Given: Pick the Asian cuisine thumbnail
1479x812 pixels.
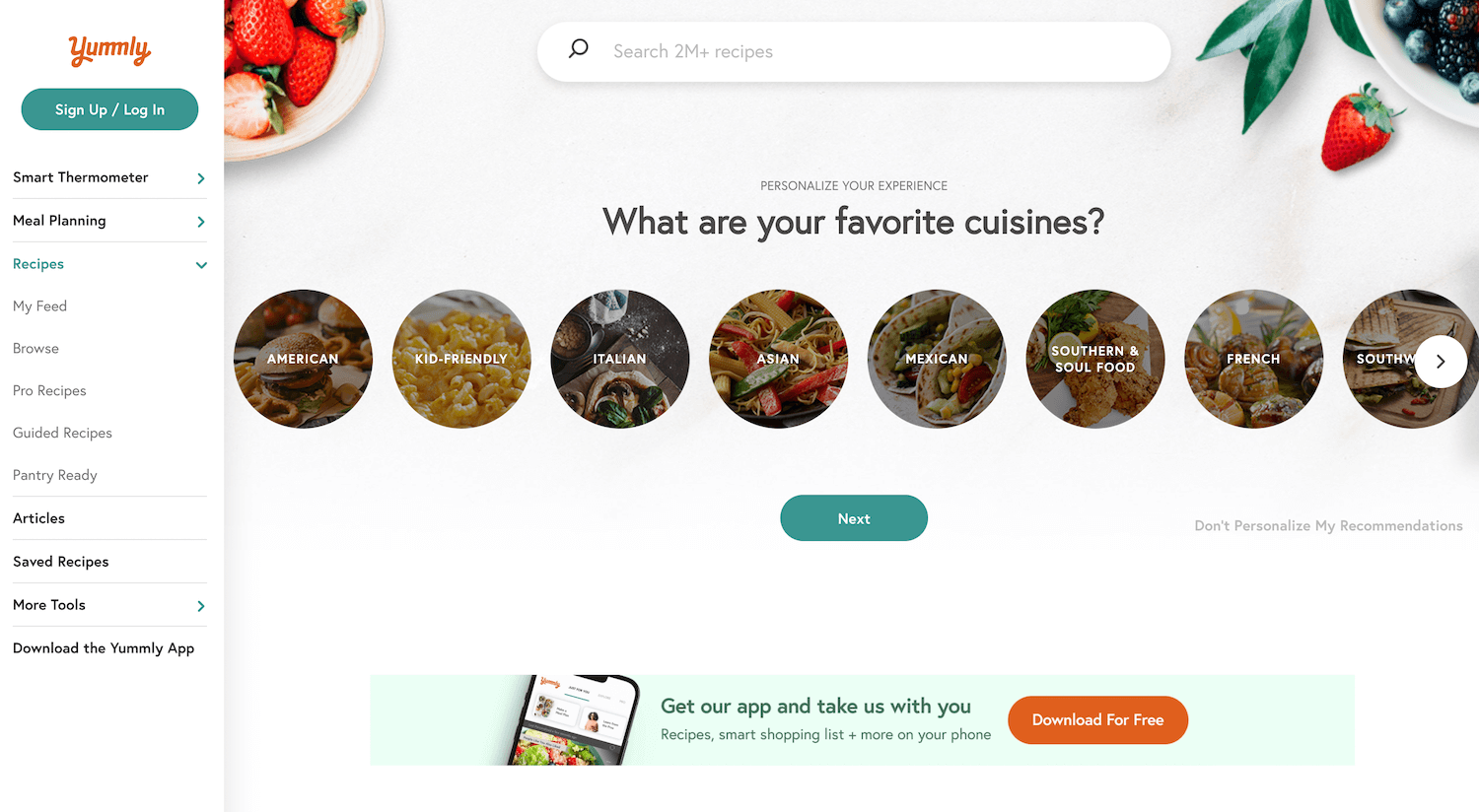Looking at the screenshot, I should [778, 359].
